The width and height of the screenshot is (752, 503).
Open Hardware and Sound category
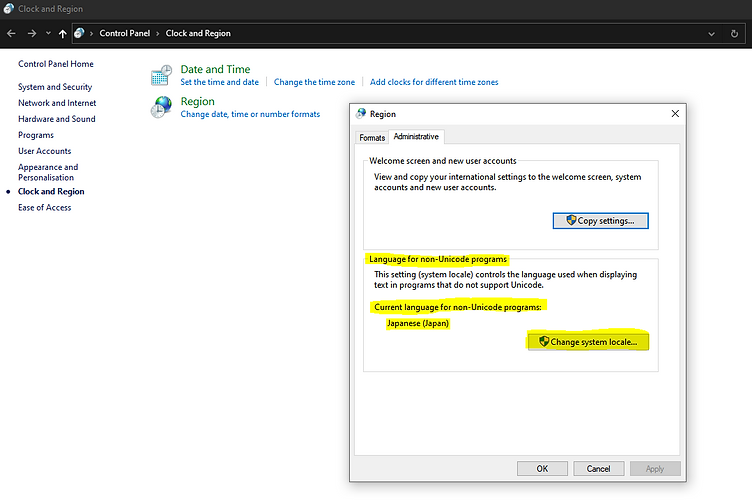[57, 119]
